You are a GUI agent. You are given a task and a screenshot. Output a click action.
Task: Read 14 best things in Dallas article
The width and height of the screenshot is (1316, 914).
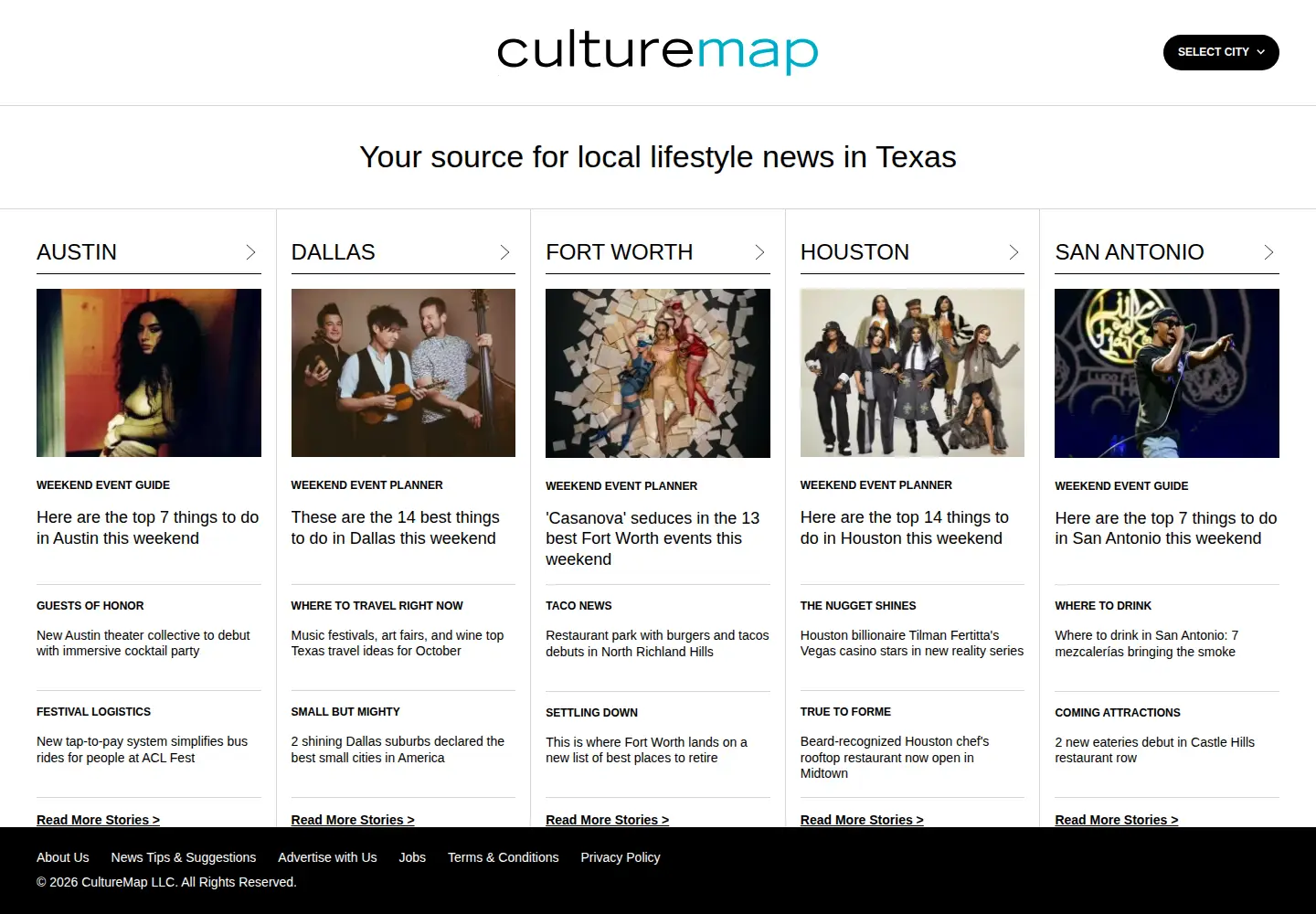click(396, 528)
